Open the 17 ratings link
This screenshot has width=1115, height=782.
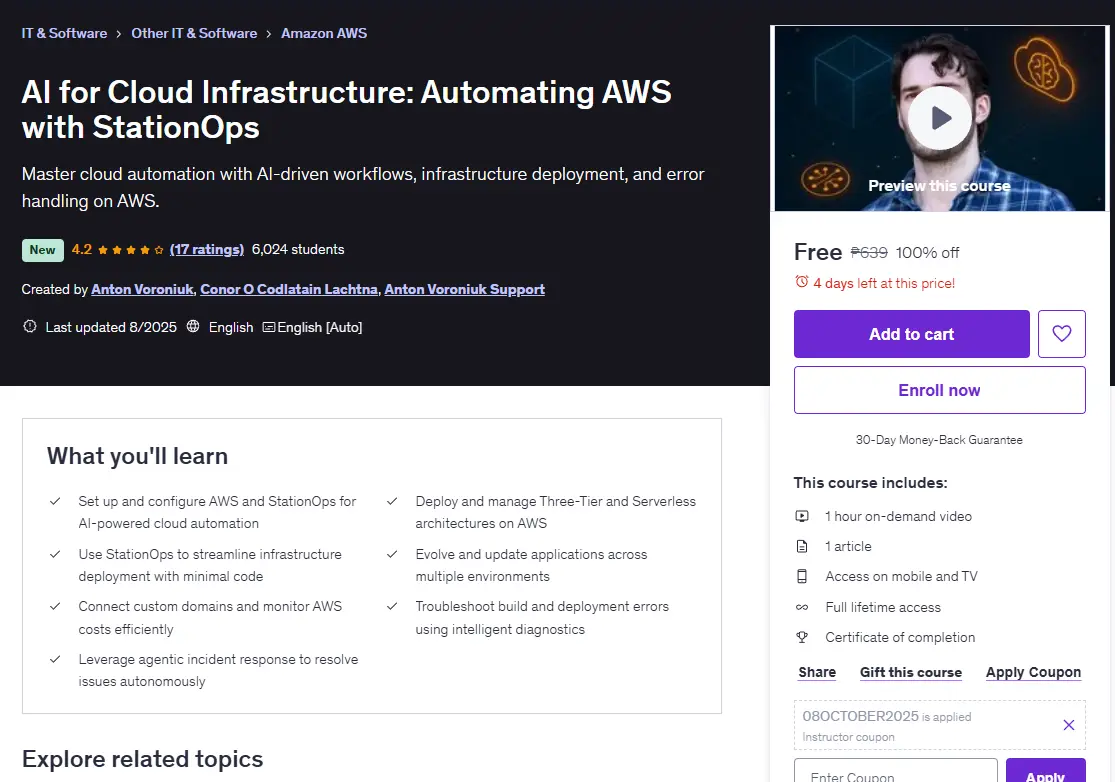click(207, 250)
